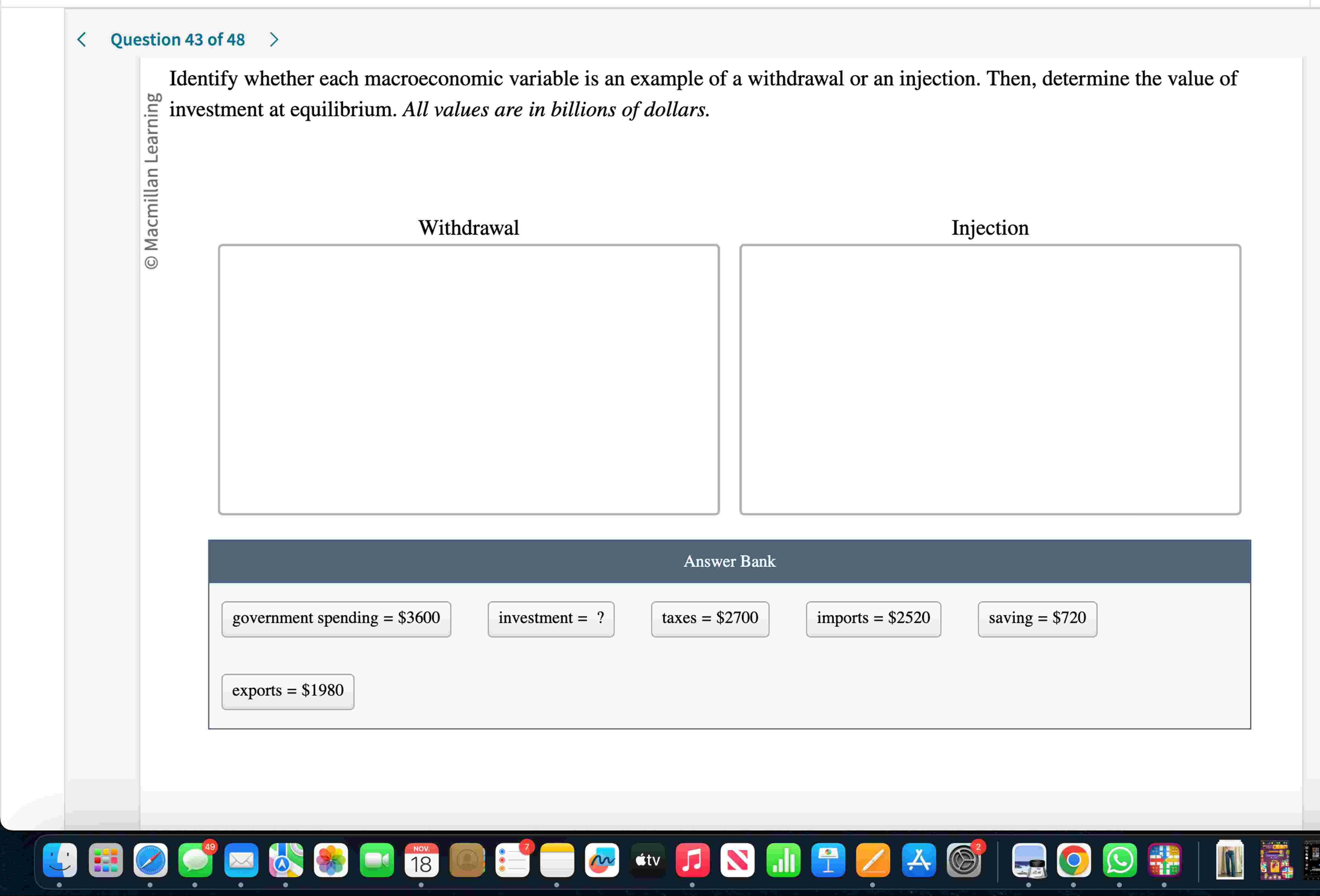Open WhatsApp from the dock

[1119, 860]
